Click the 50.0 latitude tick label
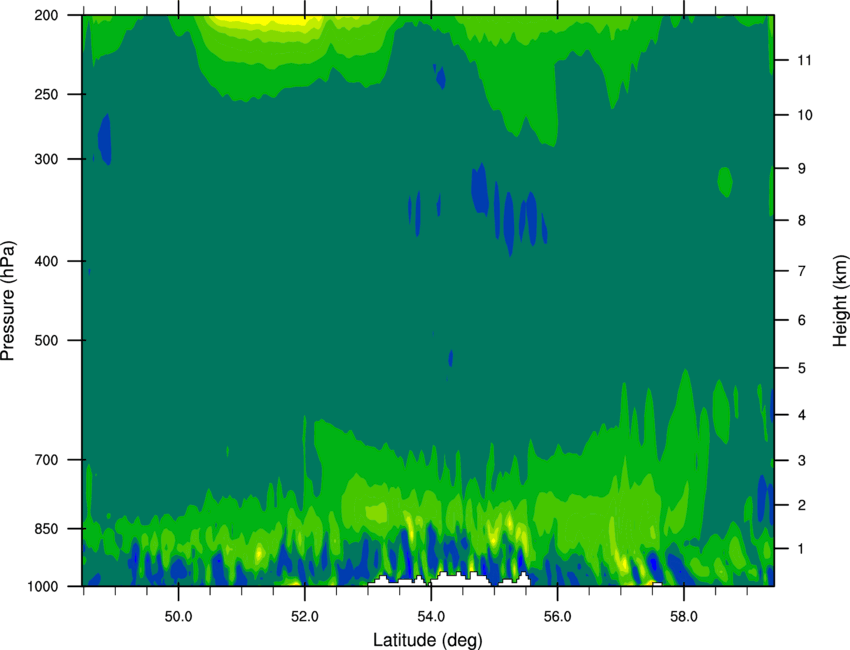Screen dimensions: 850x650 [178, 617]
